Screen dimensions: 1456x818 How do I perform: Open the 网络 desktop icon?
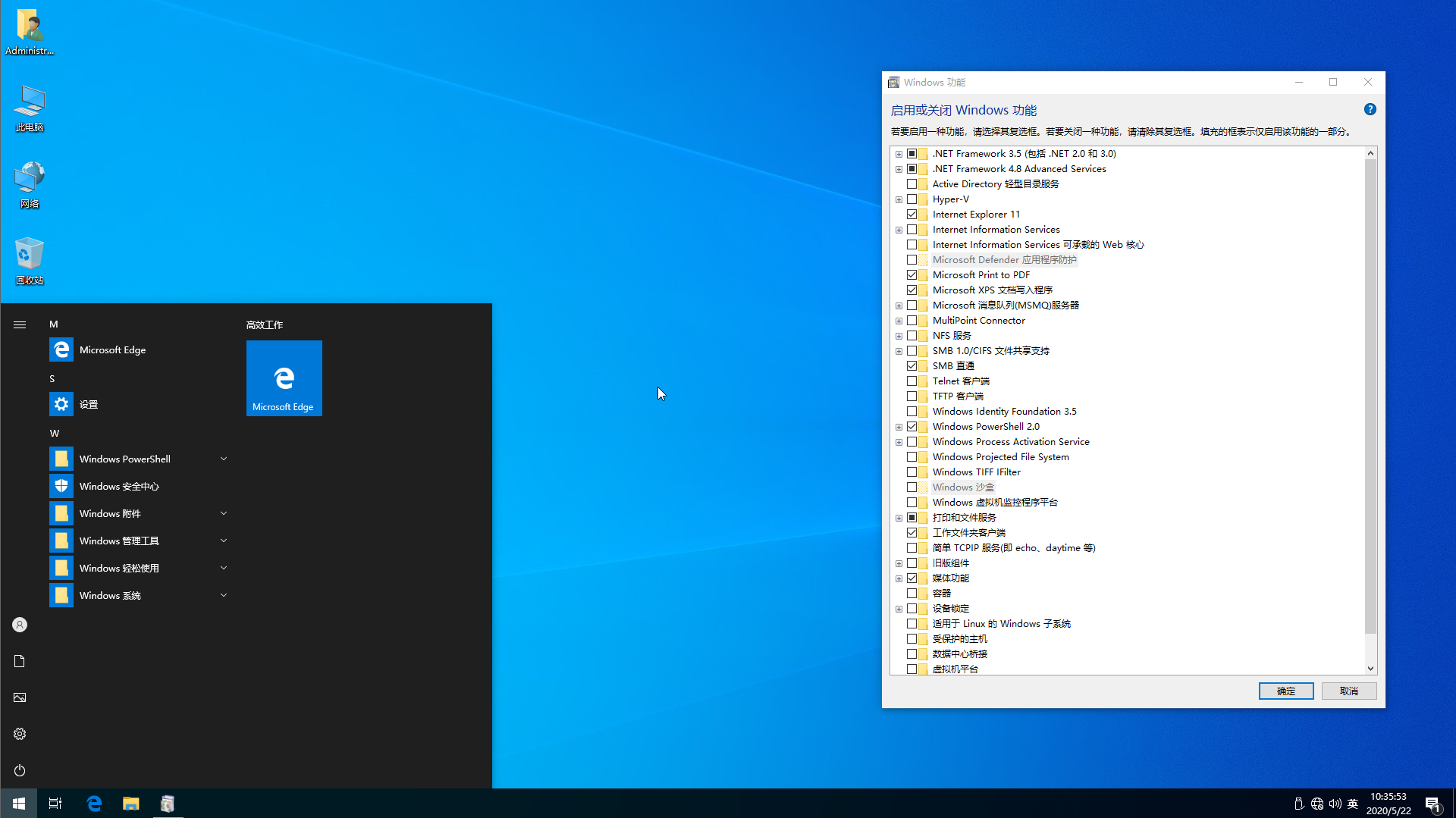point(30,185)
